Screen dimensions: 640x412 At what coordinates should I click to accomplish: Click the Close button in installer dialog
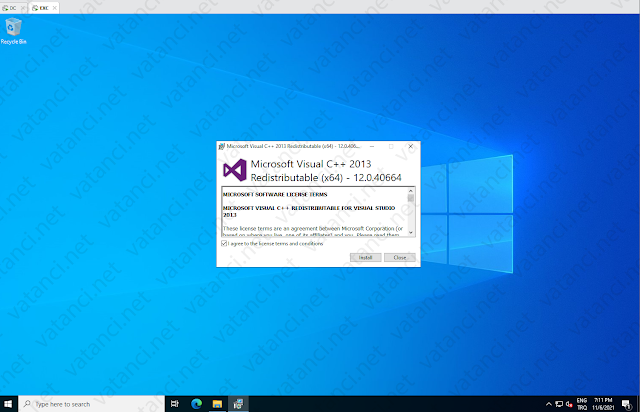click(400, 257)
